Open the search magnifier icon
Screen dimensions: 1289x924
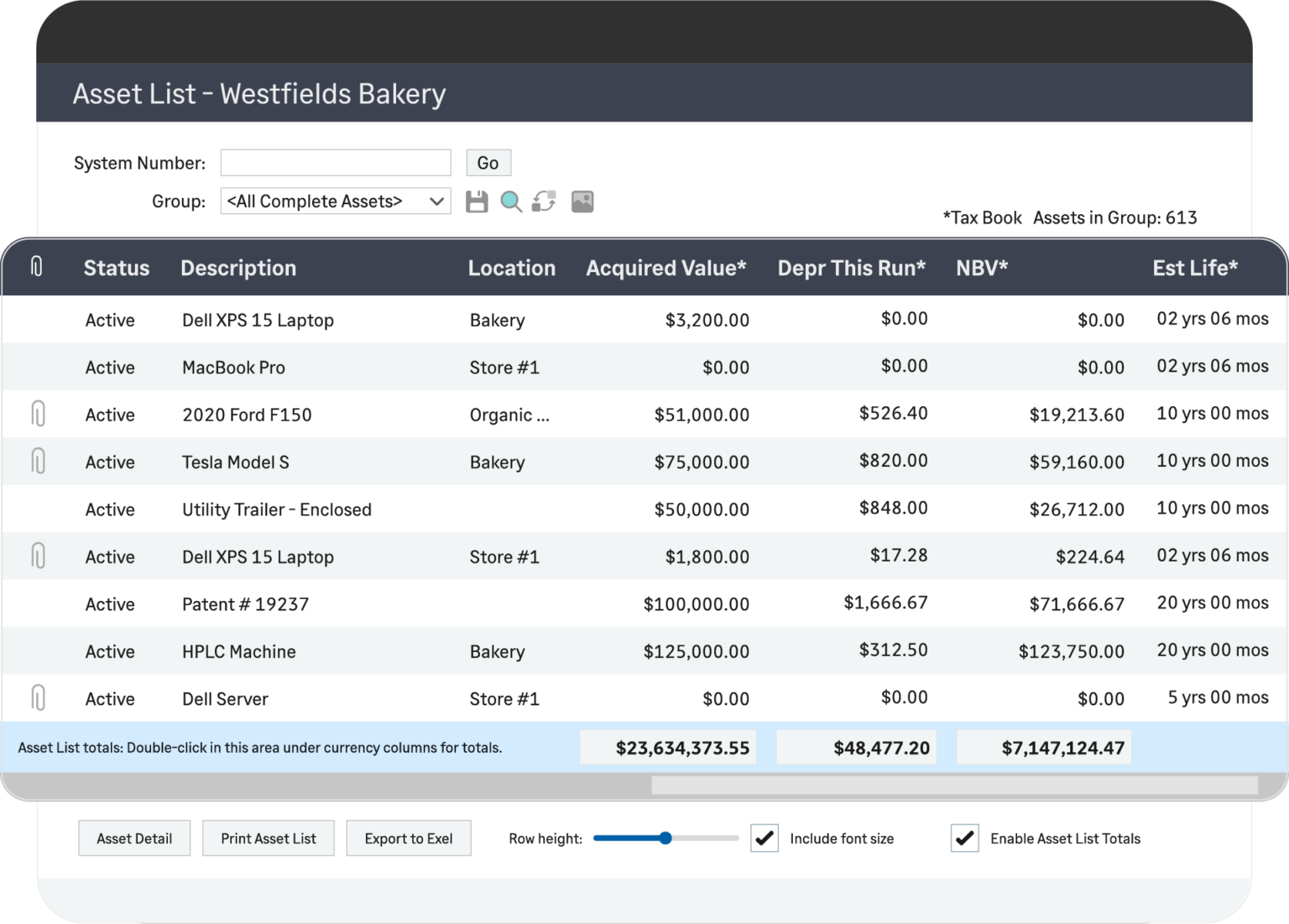(x=512, y=201)
